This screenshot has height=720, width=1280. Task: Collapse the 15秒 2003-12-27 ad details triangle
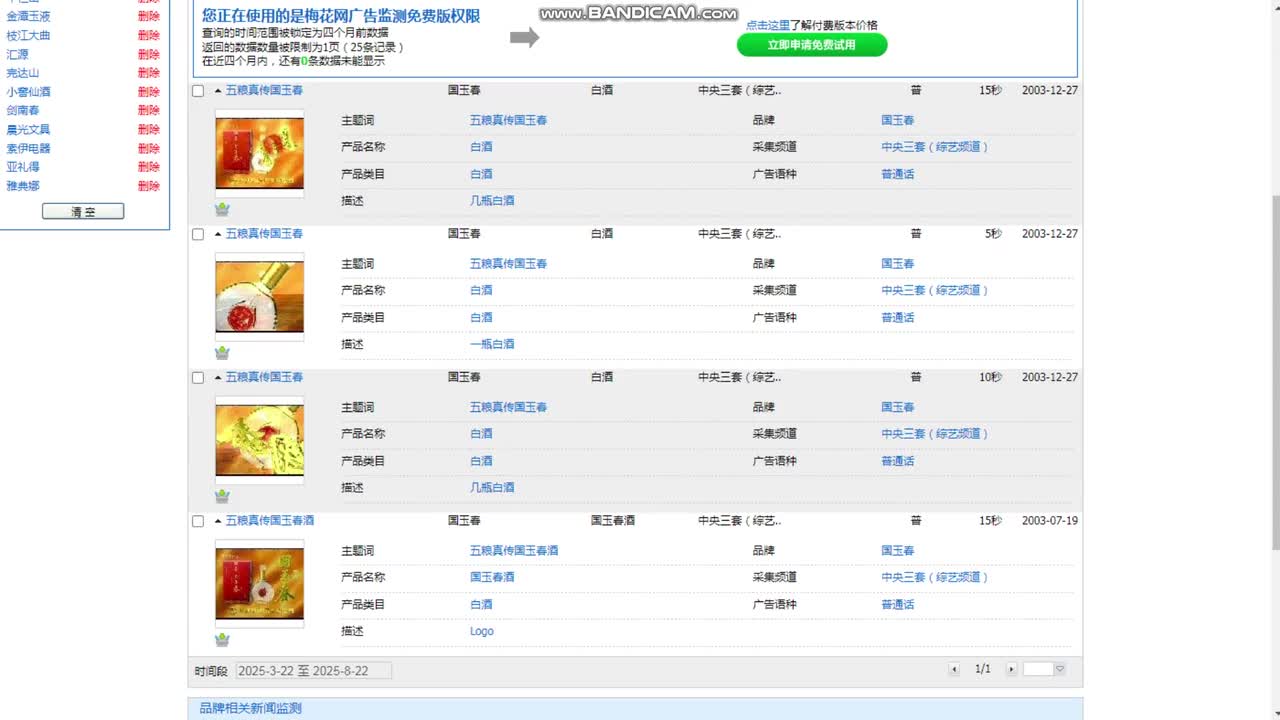pos(218,90)
